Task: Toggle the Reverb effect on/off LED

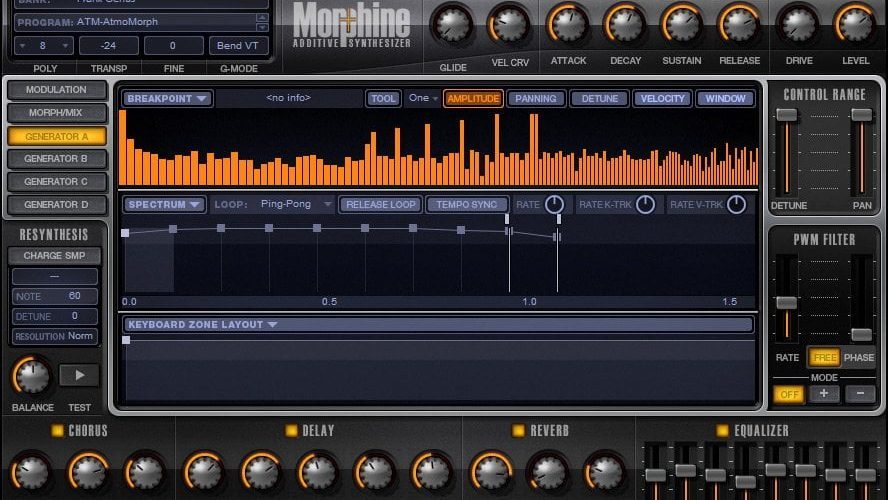Action: (x=518, y=430)
